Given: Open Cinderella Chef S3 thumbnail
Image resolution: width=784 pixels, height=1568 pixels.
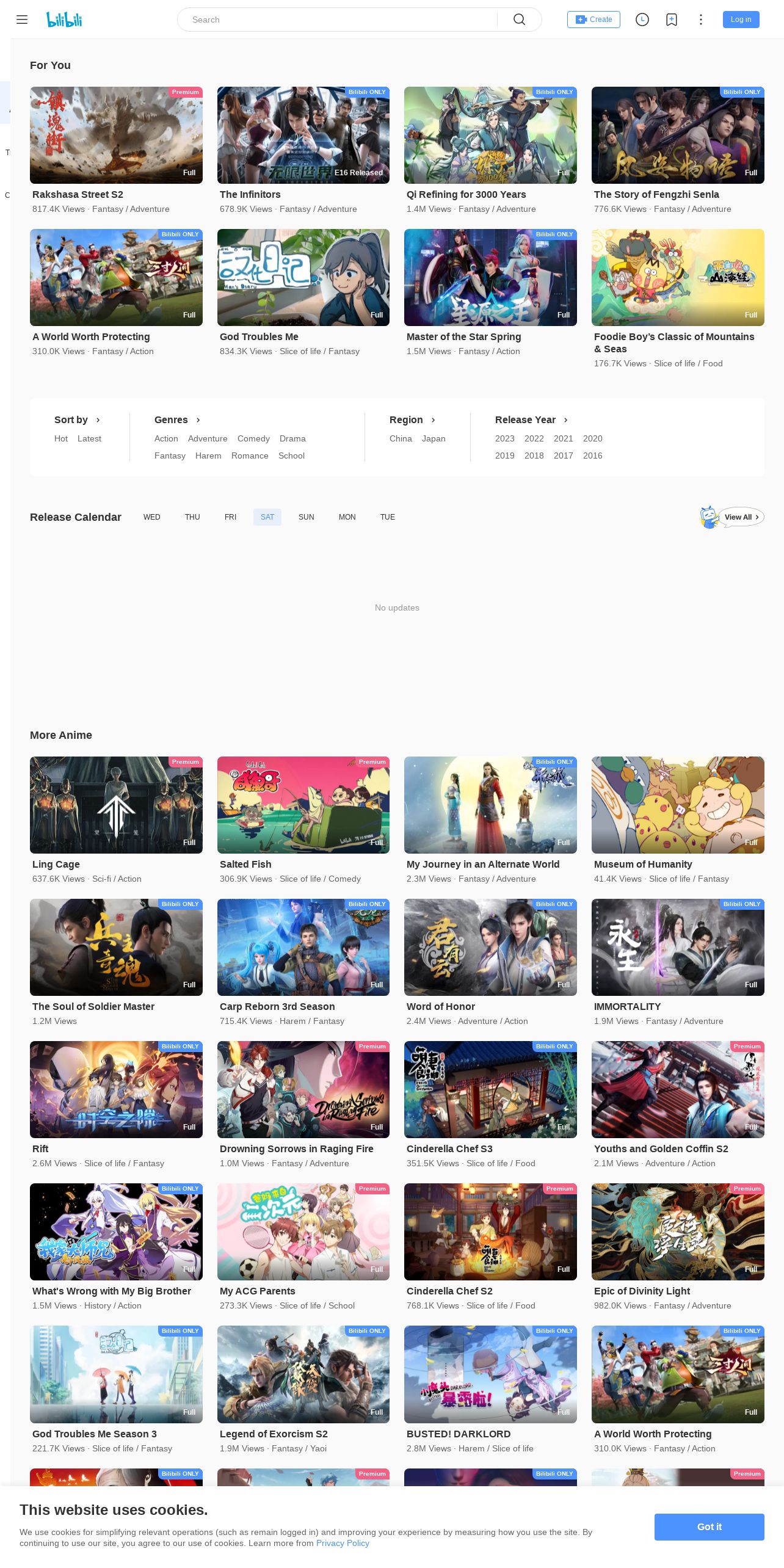Looking at the screenshot, I should (490, 1089).
